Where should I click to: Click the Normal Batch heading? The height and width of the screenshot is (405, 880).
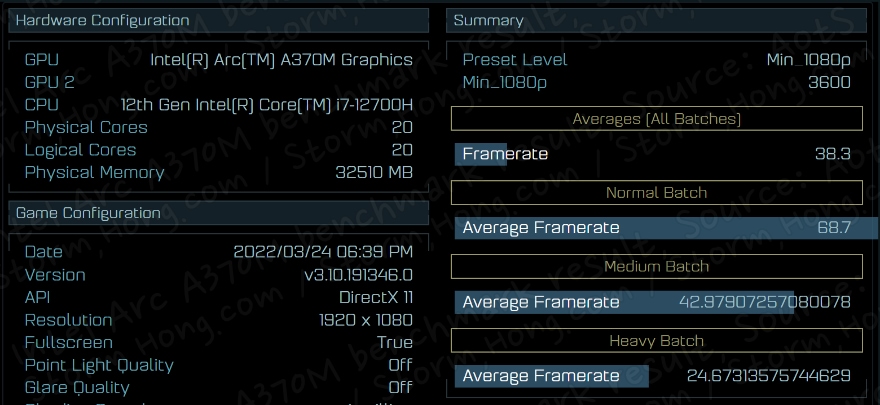657,192
